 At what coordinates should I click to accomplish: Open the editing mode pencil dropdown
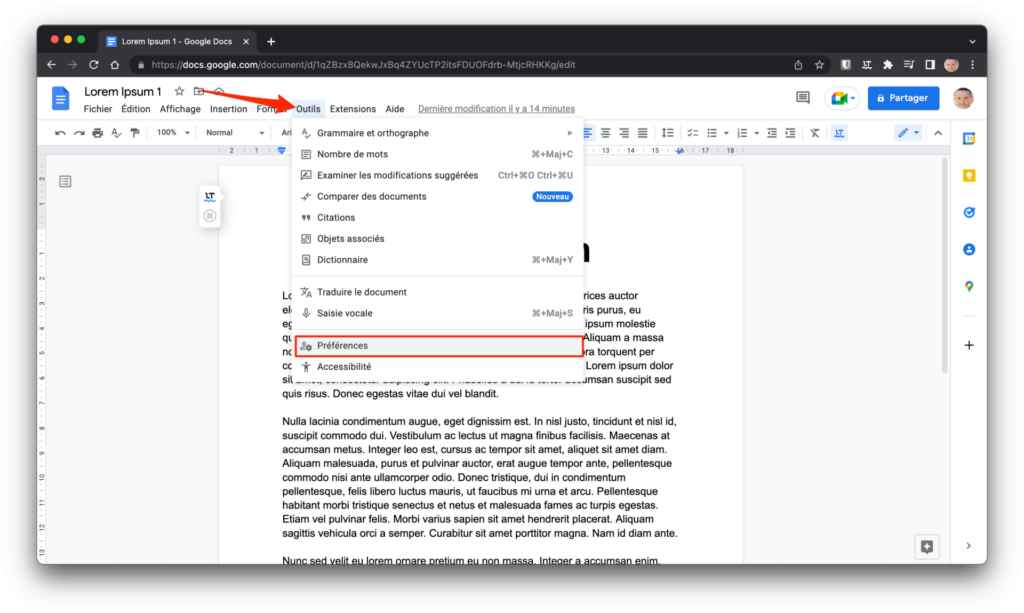tap(908, 133)
